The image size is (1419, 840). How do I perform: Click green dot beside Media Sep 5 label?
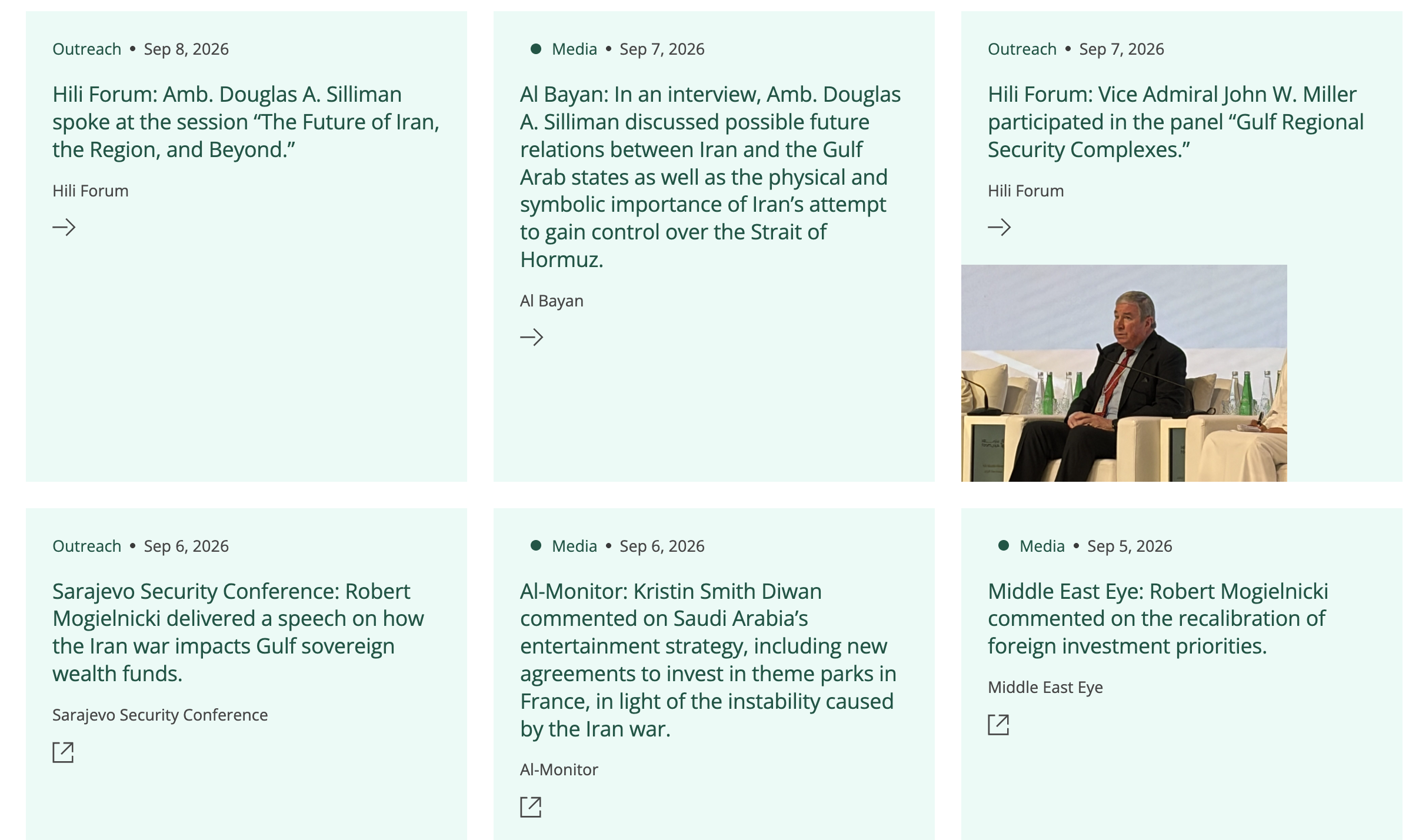click(x=1004, y=546)
